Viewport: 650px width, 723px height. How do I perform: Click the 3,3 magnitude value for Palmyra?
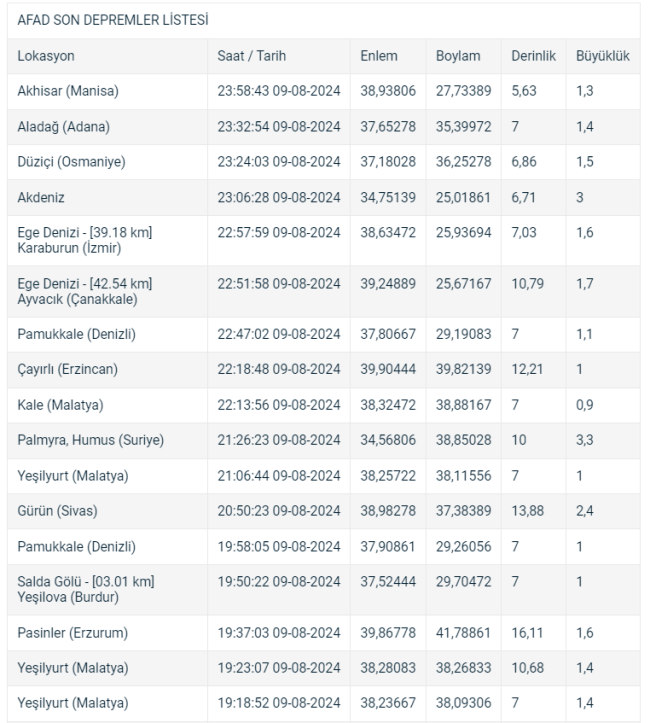[x=585, y=440]
